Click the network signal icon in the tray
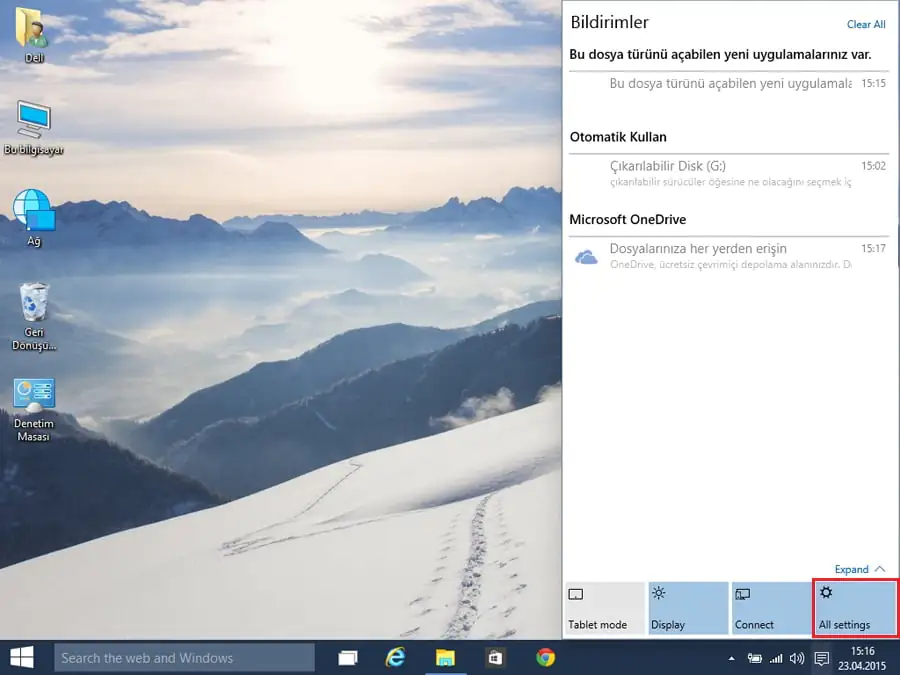 click(x=777, y=659)
